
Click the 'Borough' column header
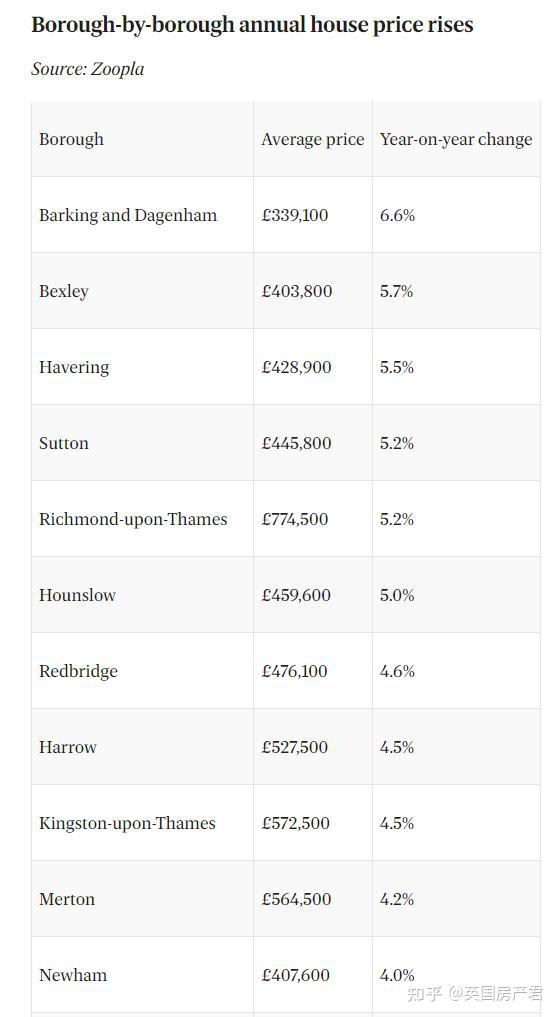(71, 139)
